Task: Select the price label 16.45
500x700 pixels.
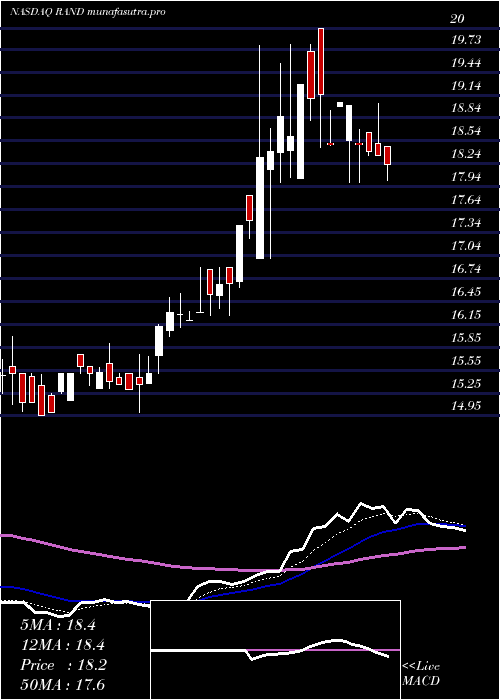Action: (467, 292)
